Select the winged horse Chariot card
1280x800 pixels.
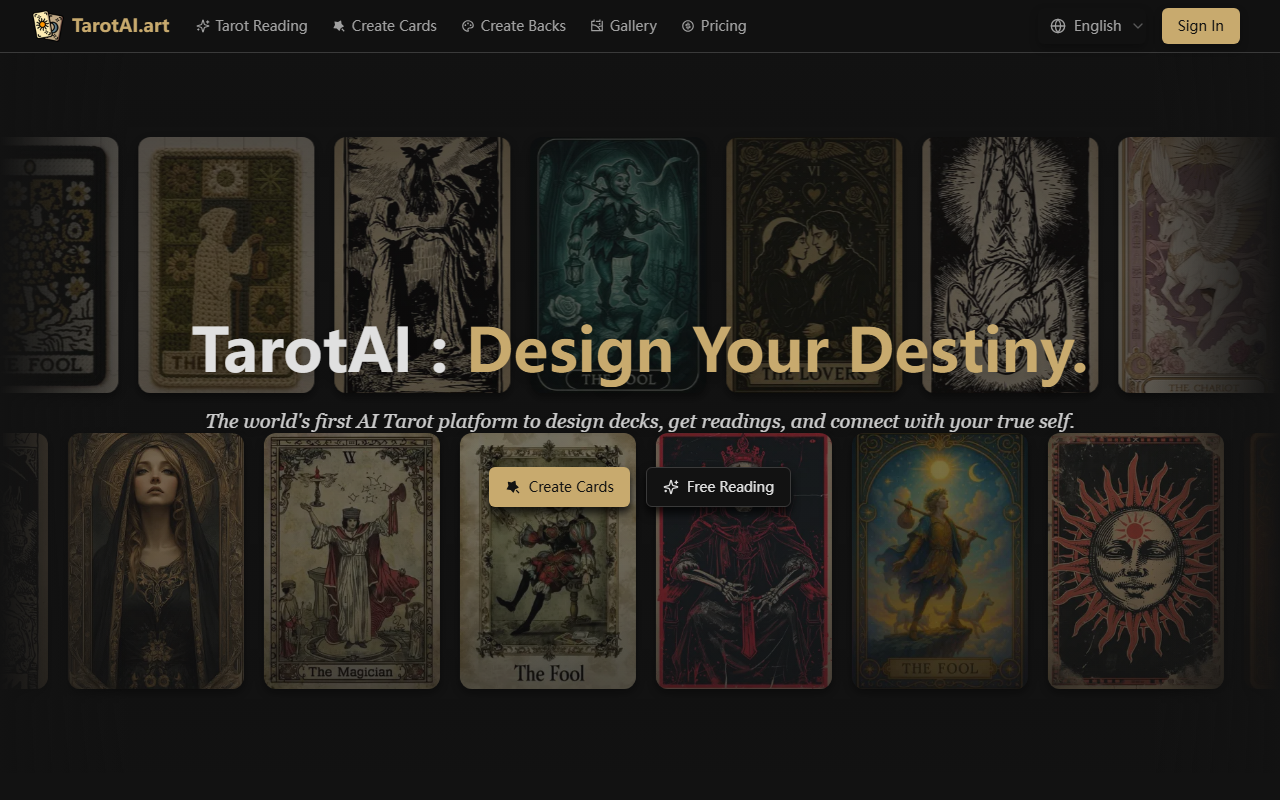pyautogui.click(x=1199, y=264)
